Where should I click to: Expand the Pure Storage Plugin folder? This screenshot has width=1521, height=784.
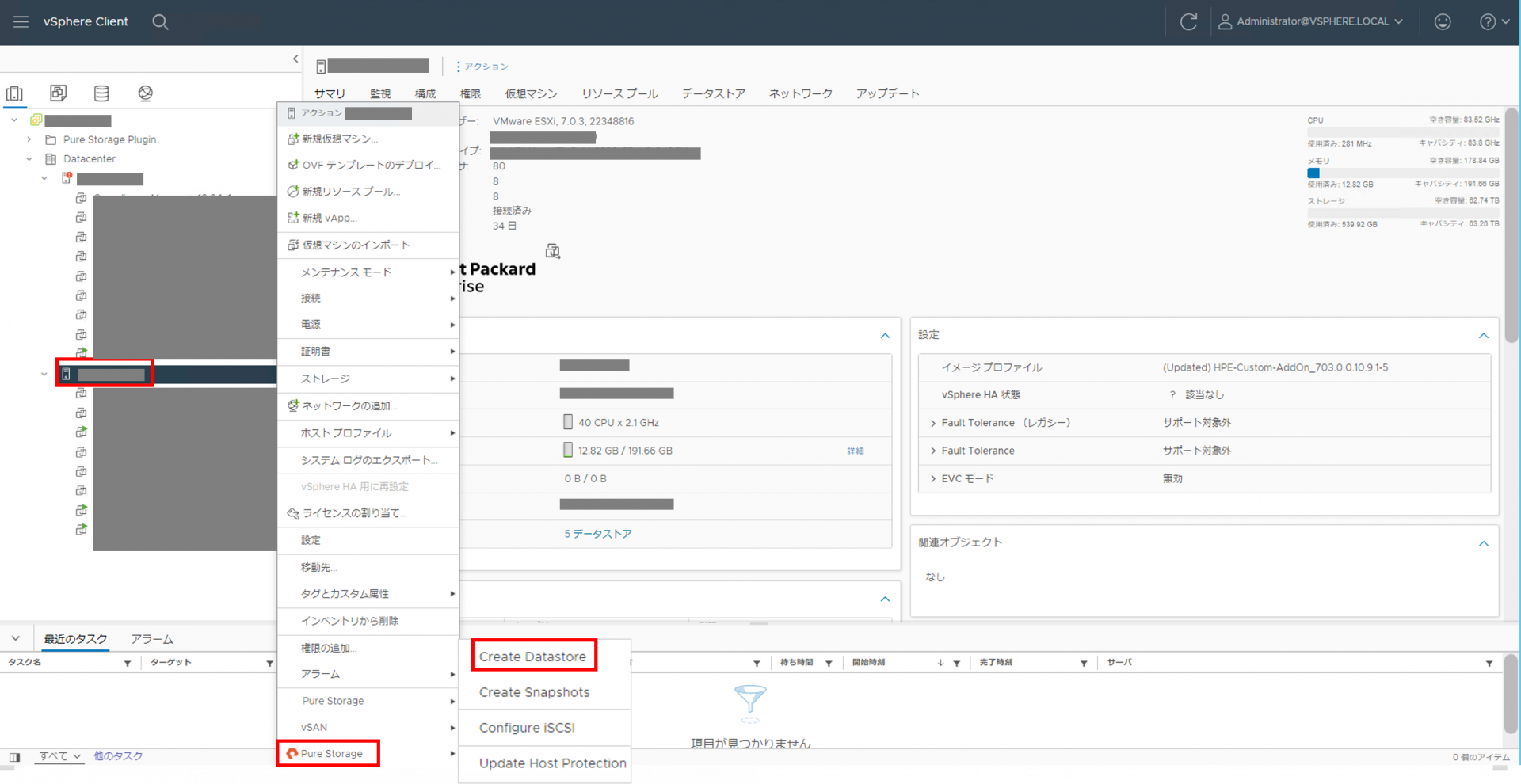(x=29, y=139)
